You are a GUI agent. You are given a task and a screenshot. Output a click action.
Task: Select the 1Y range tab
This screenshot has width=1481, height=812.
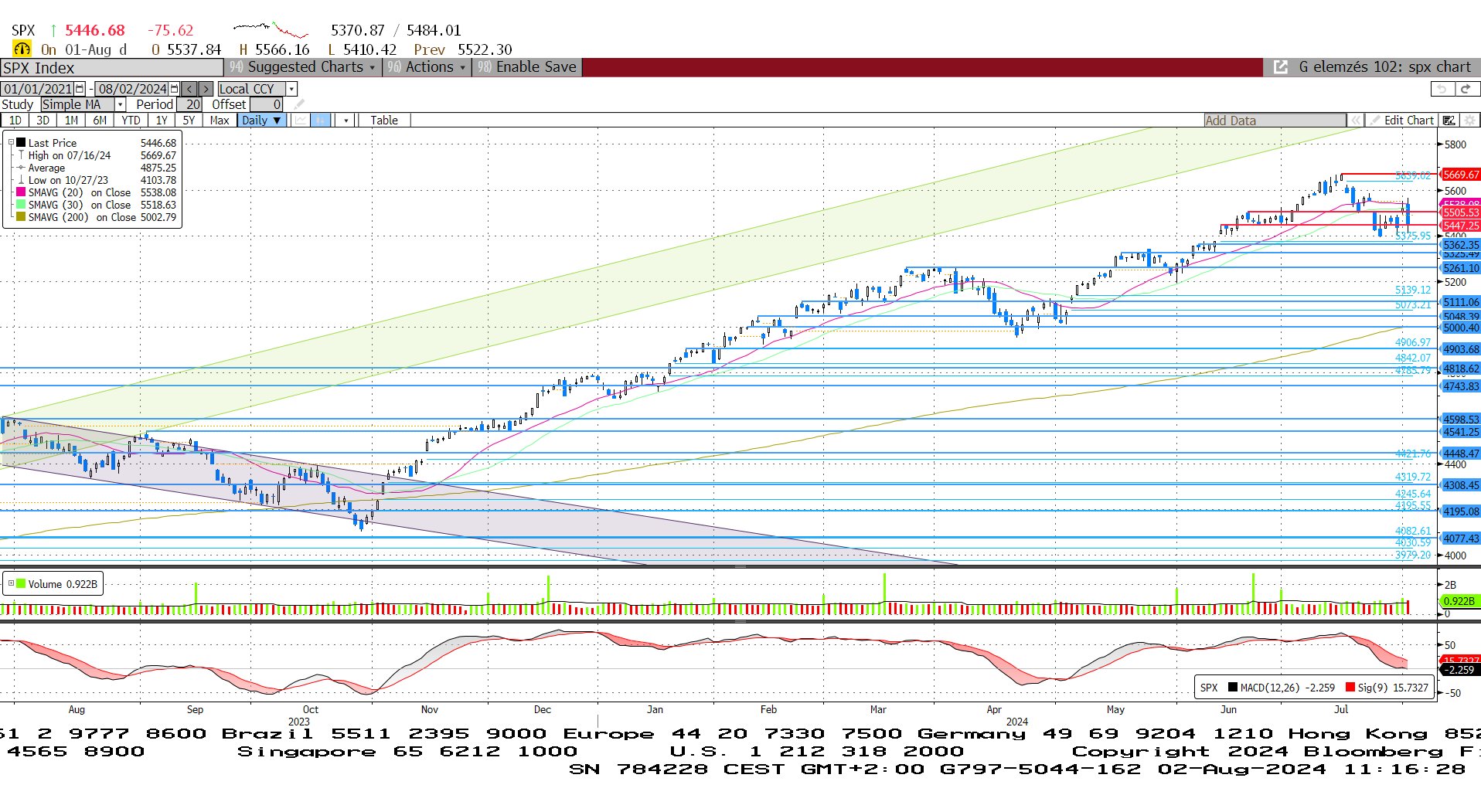click(x=162, y=120)
